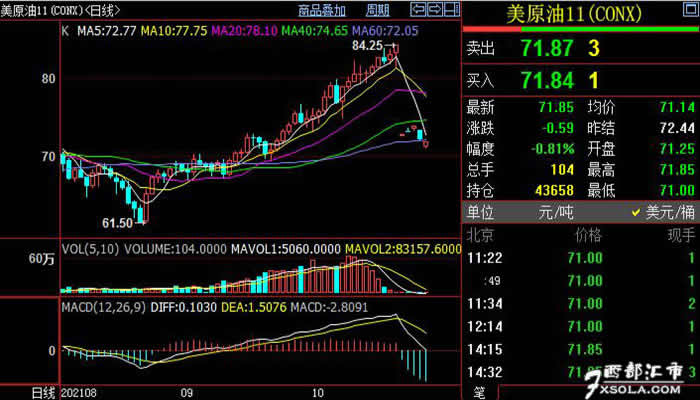The image size is (700, 400).
Task: Click the MA5:72.77 indicator label
Action: tap(106, 31)
